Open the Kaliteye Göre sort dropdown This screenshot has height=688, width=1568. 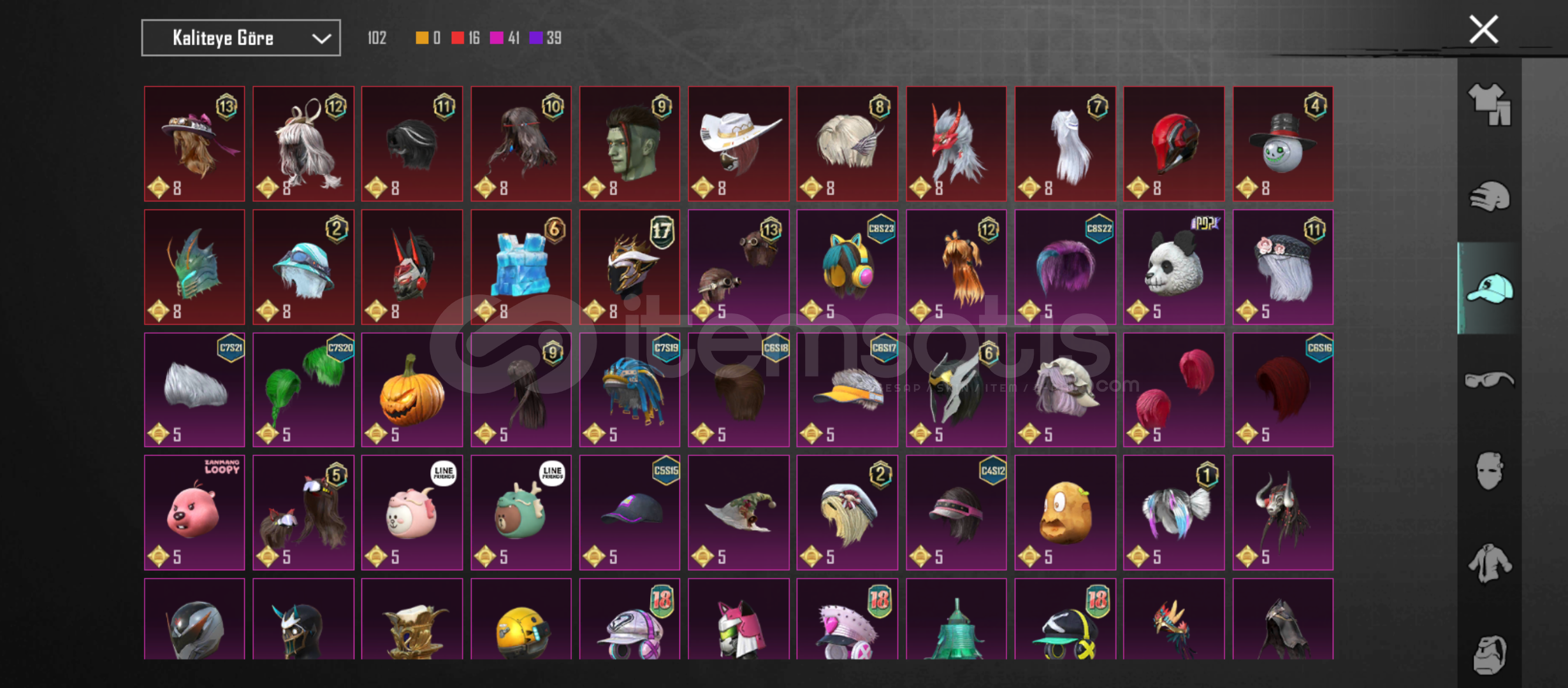pos(241,38)
